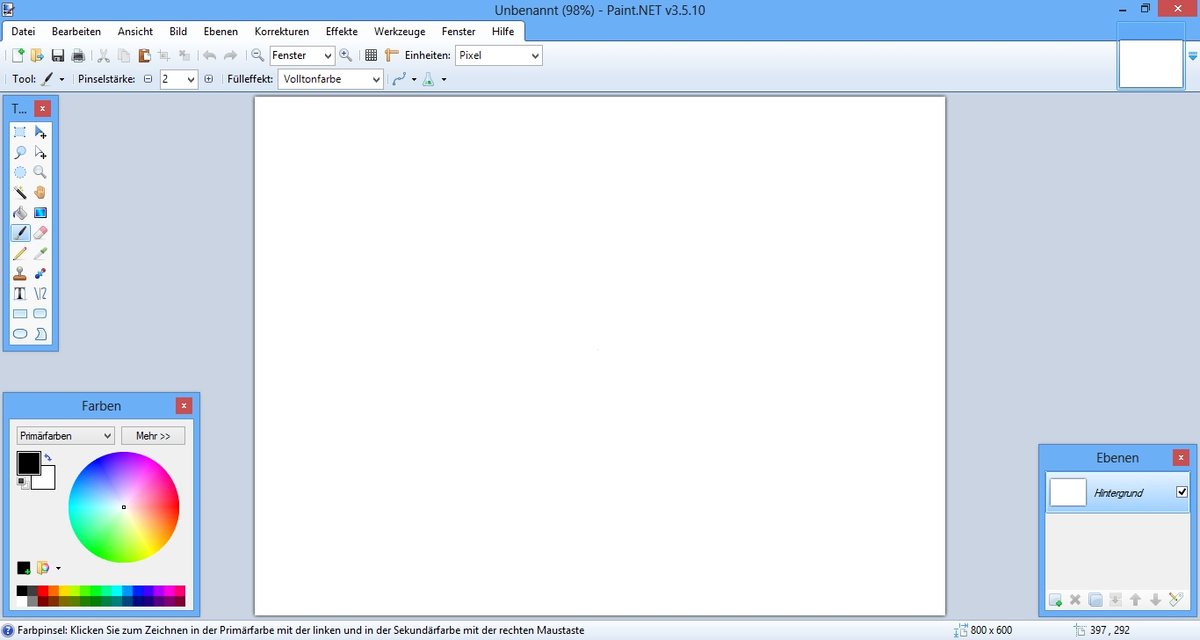Expand the Fülleffekt Volltonfarbe dropdown

331,79
